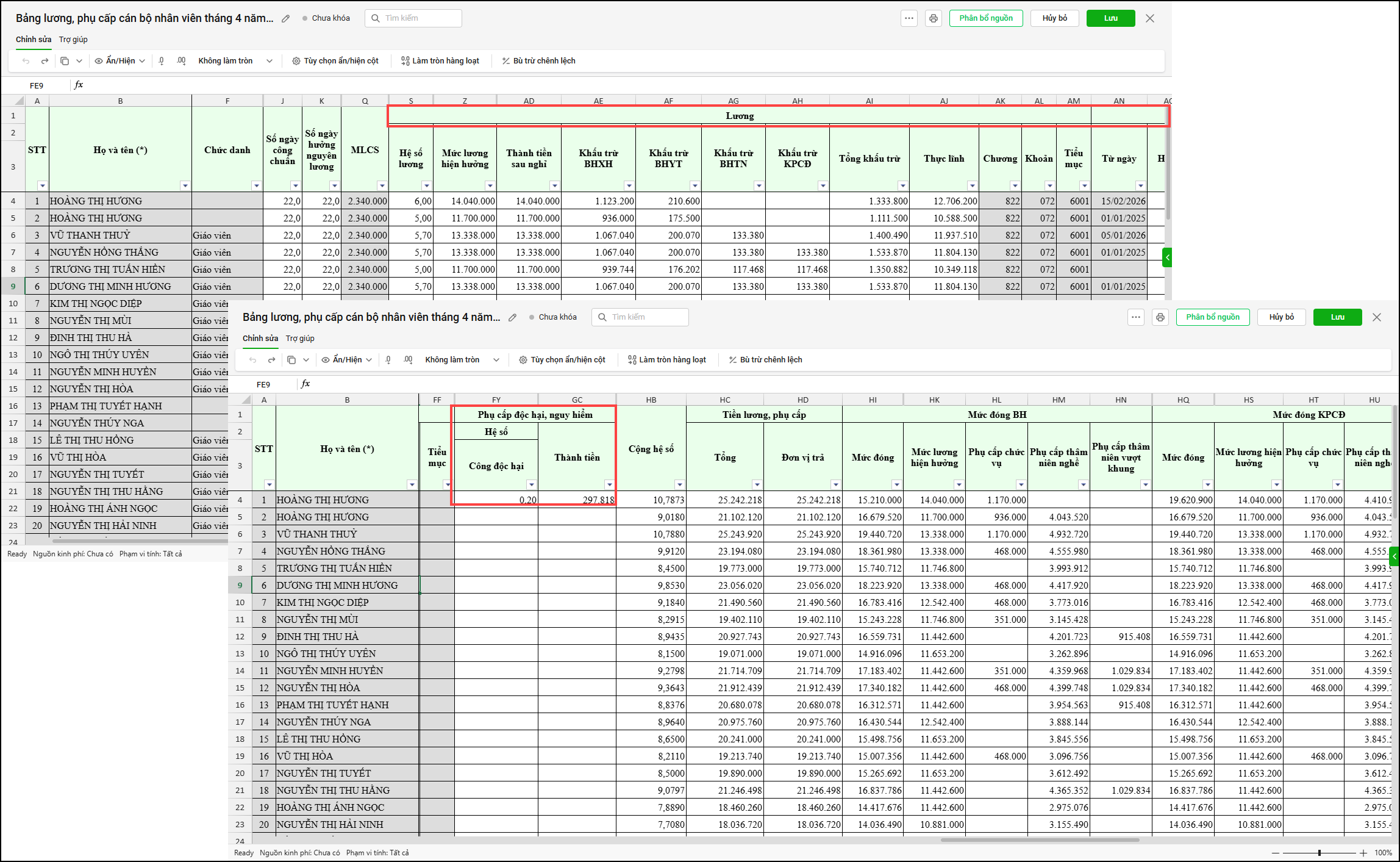This screenshot has width=1400, height=862.
Task: Click select-all corner of bottom spreadsheet
Action: [x=240, y=400]
